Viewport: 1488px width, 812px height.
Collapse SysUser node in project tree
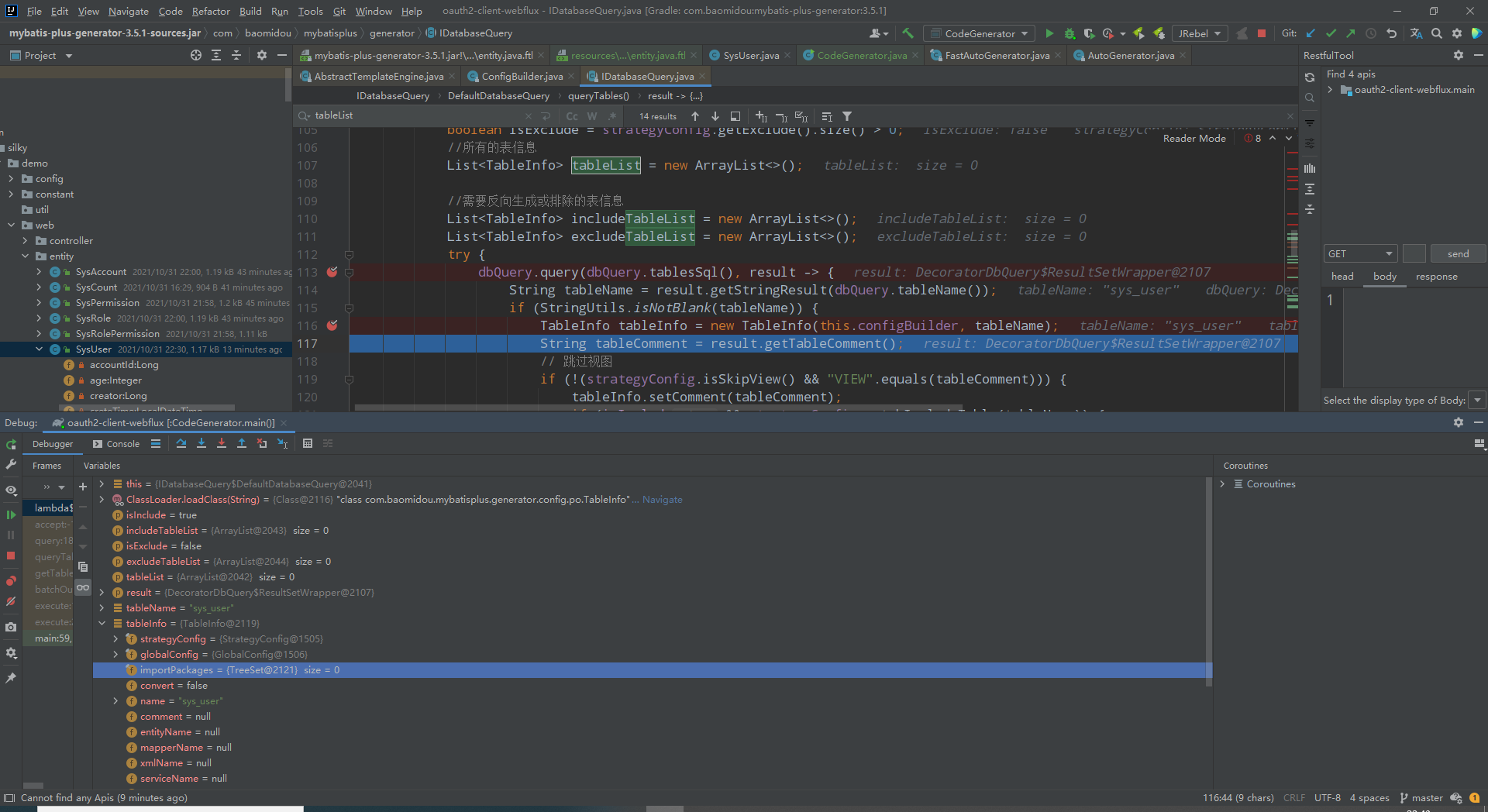click(x=39, y=349)
